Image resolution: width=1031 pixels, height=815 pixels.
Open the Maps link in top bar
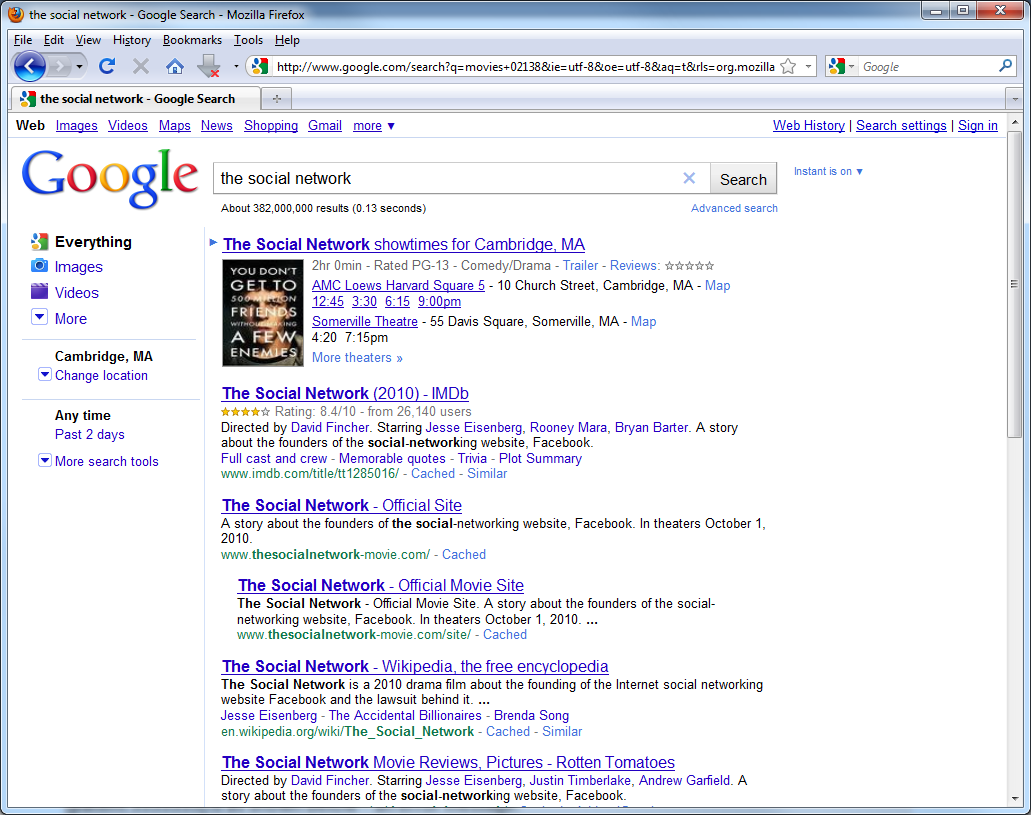point(174,126)
